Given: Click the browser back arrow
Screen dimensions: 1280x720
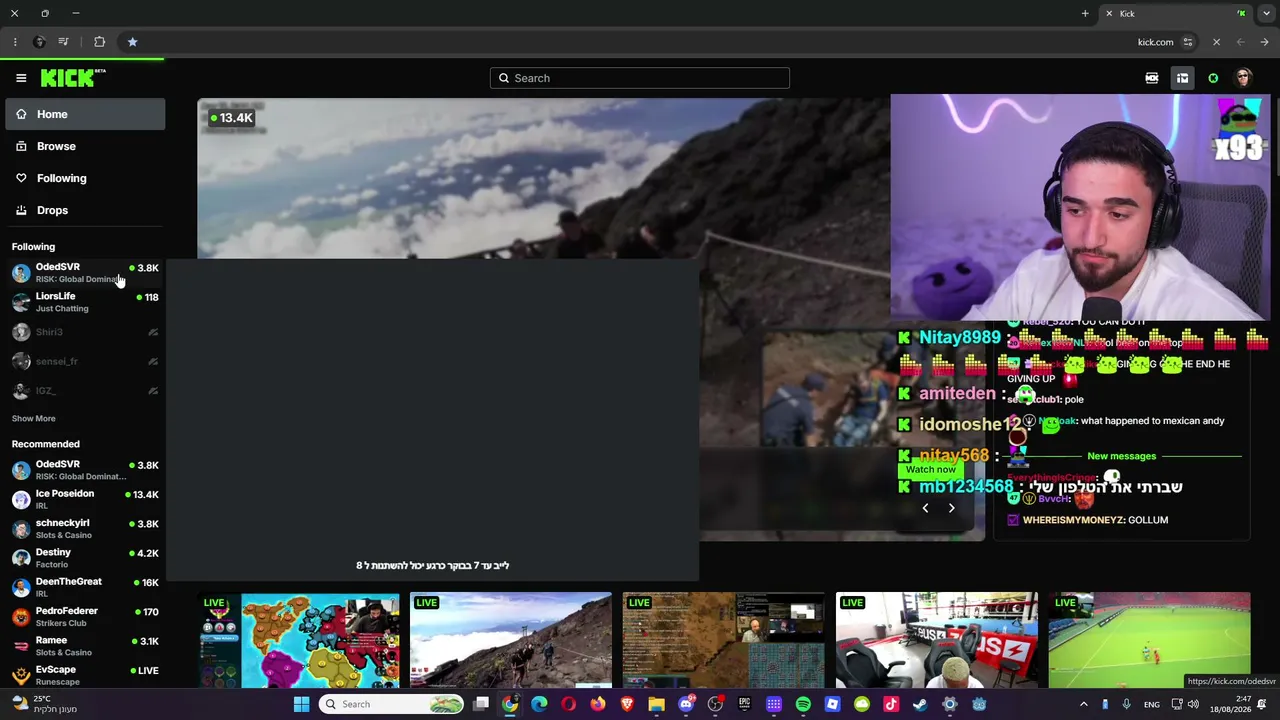Looking at the screenshot, I should coord(1265,42).
